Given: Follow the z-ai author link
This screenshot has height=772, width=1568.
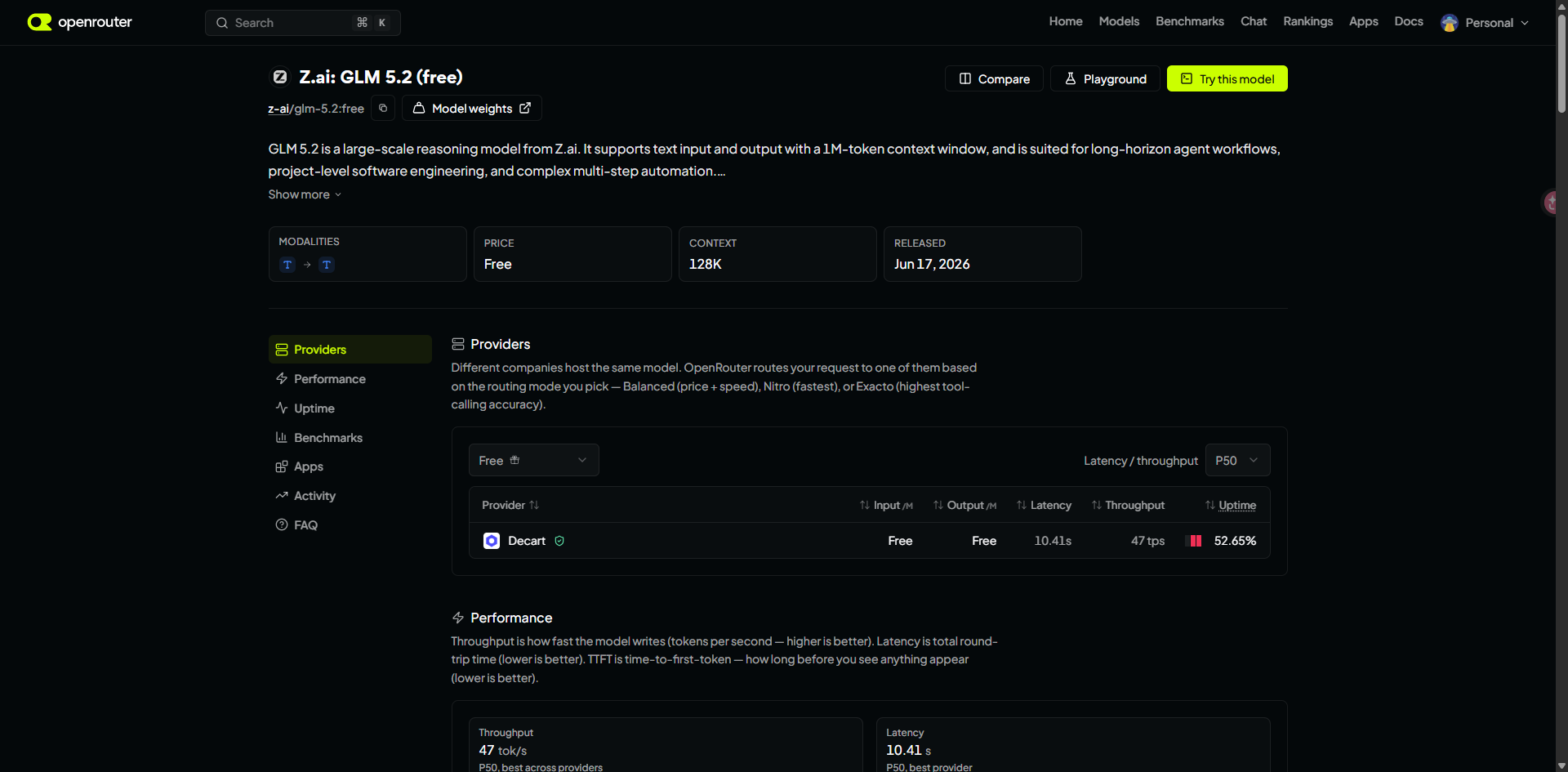Looking at the screenshot, I should click(x=278, y=109).
